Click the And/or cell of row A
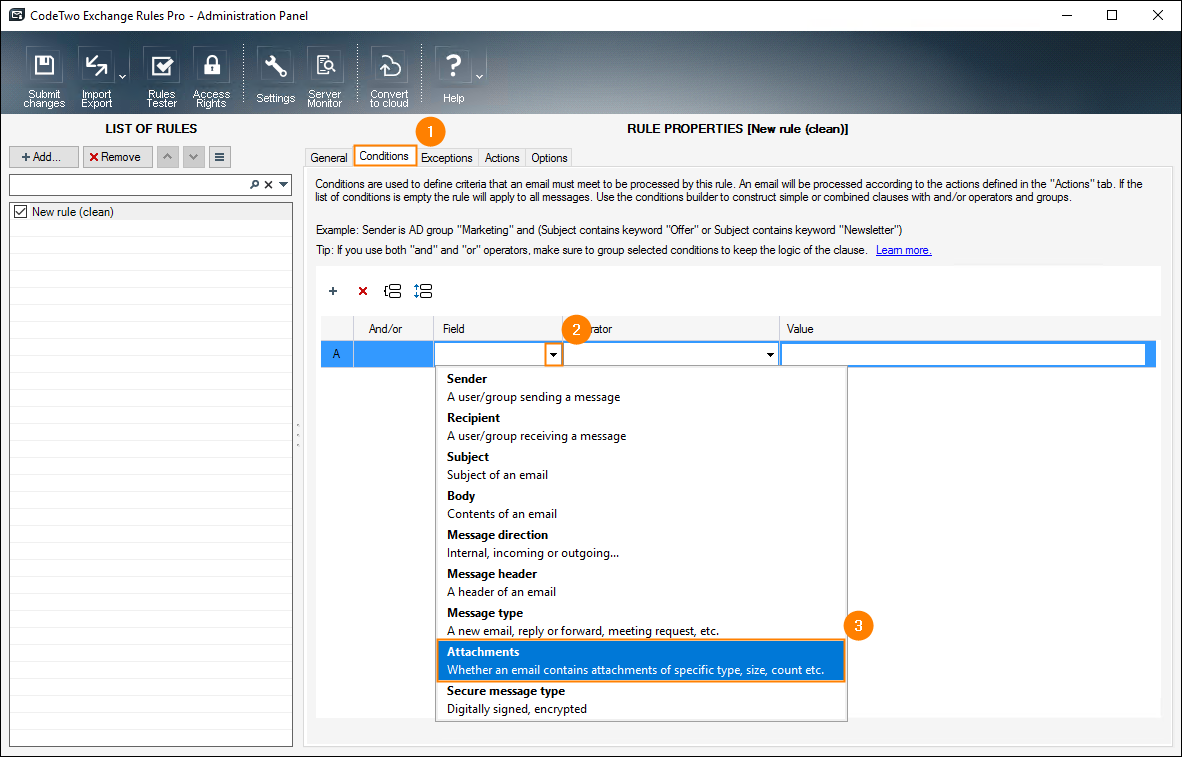Screen dimensions: 1182x757 pyautogui.click(x=393, y=354)
